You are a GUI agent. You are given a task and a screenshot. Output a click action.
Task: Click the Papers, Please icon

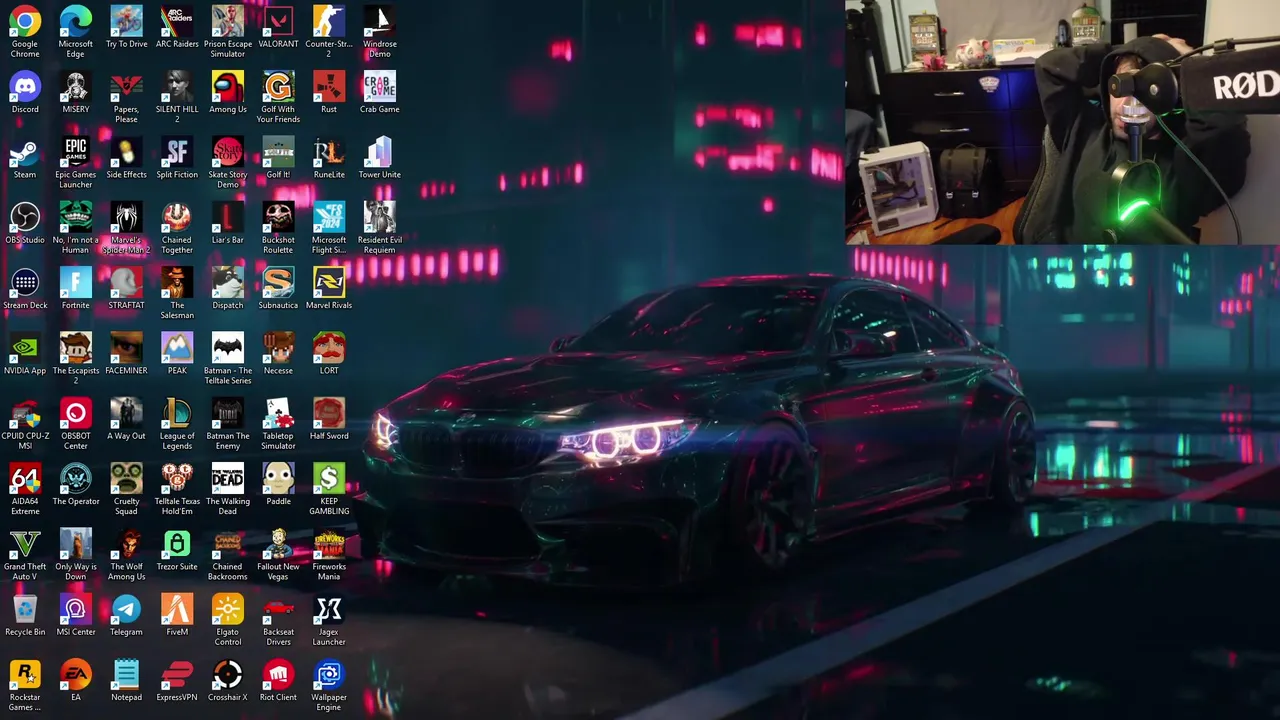[x=126, y=86]
